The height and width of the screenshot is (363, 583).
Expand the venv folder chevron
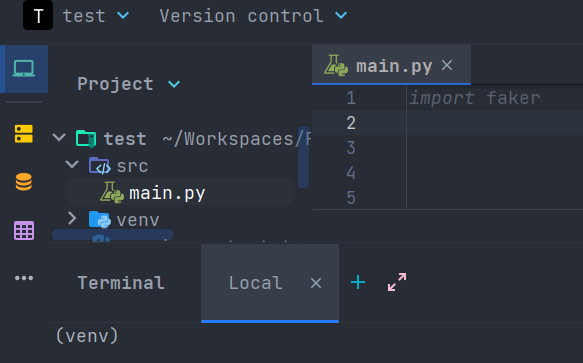point(72,219)
